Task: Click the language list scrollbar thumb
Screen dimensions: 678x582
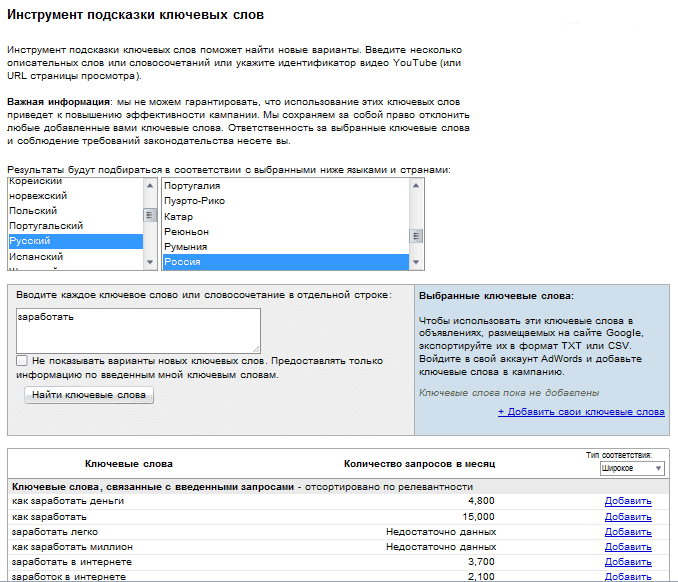Action: (x=150, y=215)
